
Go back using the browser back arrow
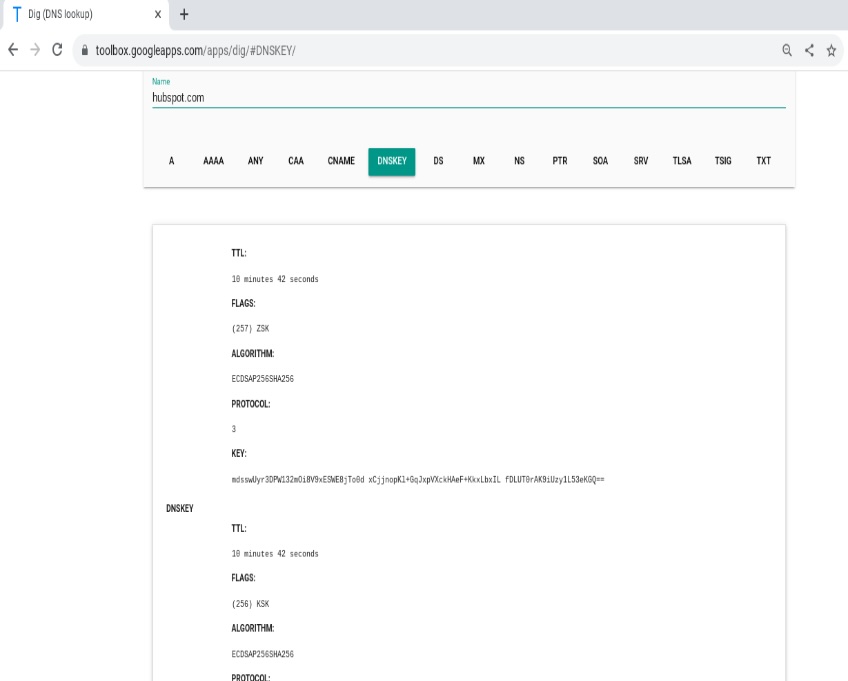tap(13, 50)
